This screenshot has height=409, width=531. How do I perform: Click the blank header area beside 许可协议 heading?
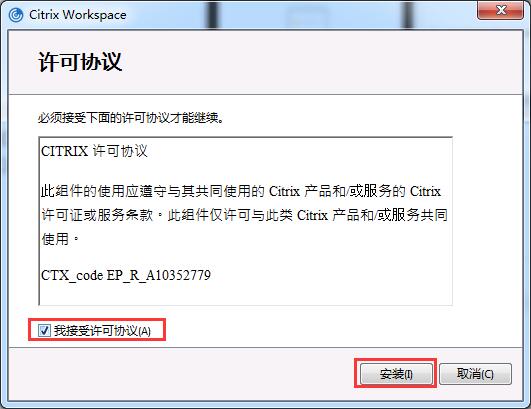322,62
